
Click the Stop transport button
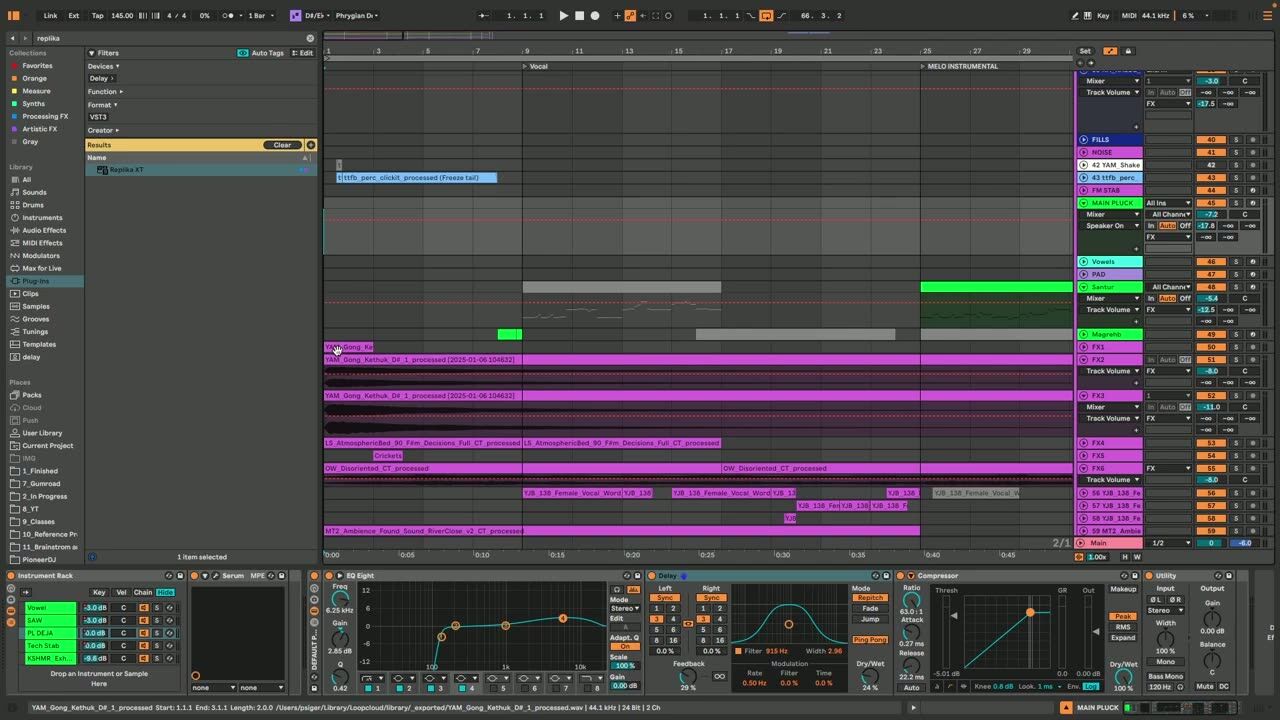pyautogui.click(x=579, y=16)
